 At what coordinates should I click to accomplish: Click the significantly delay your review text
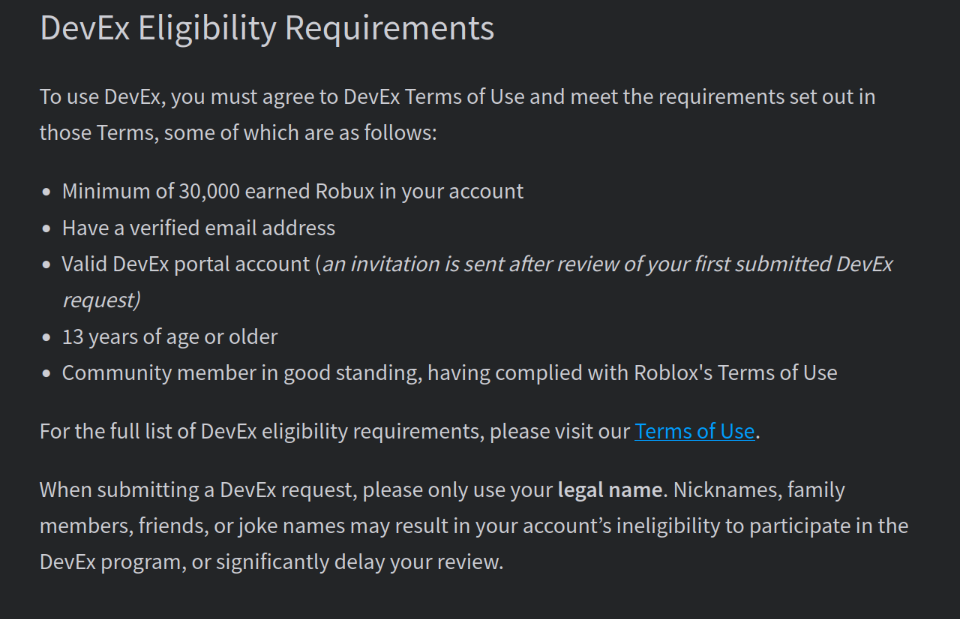(x=390, y=561)
